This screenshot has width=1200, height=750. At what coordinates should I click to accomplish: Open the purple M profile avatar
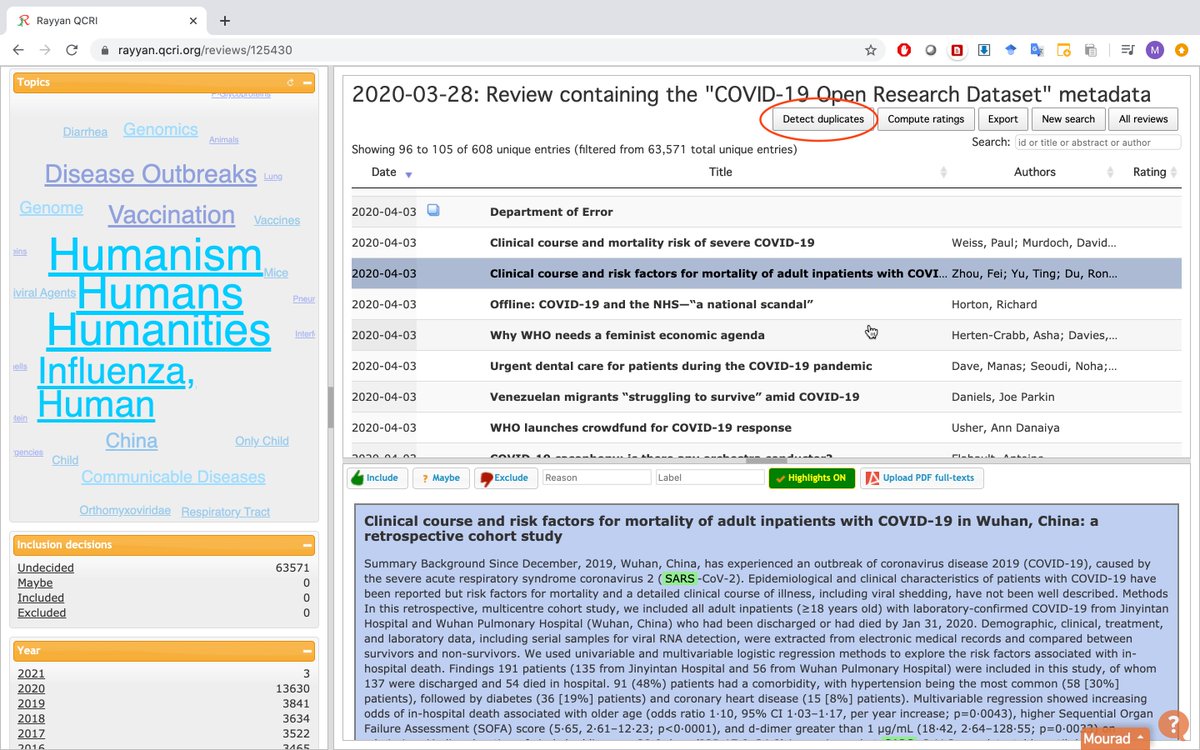pos(1155,49)
